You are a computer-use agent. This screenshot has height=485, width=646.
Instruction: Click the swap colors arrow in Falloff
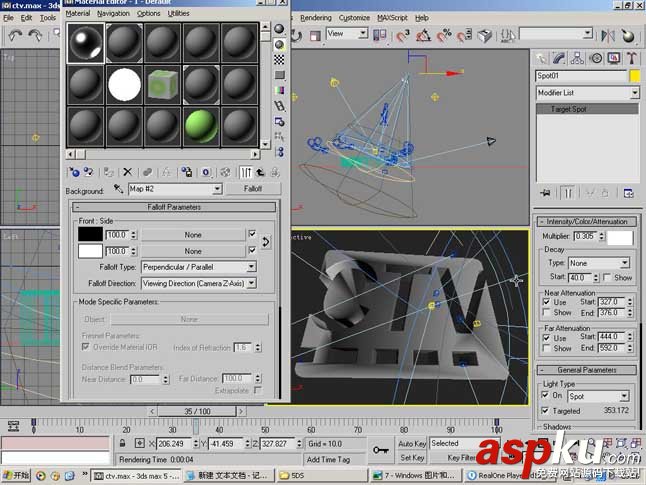(x=266, y=242)
